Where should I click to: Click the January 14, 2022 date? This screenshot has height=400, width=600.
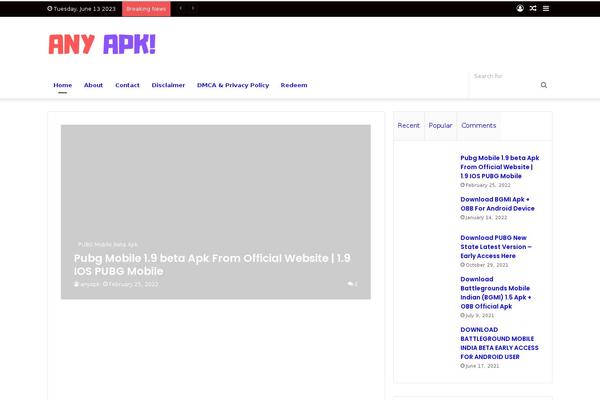484,217
